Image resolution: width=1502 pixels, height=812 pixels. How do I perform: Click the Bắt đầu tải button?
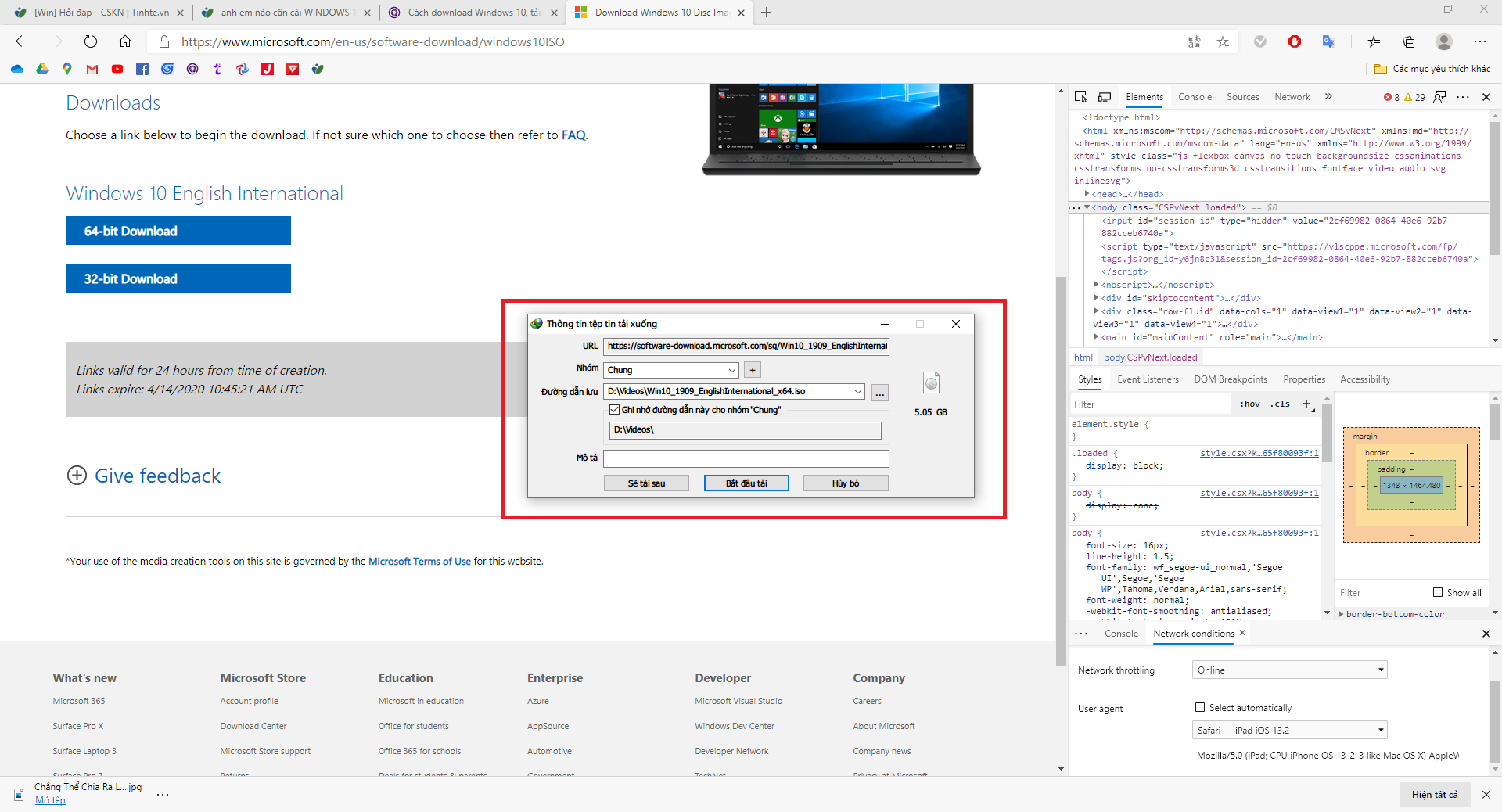click(x=746, y=483)
